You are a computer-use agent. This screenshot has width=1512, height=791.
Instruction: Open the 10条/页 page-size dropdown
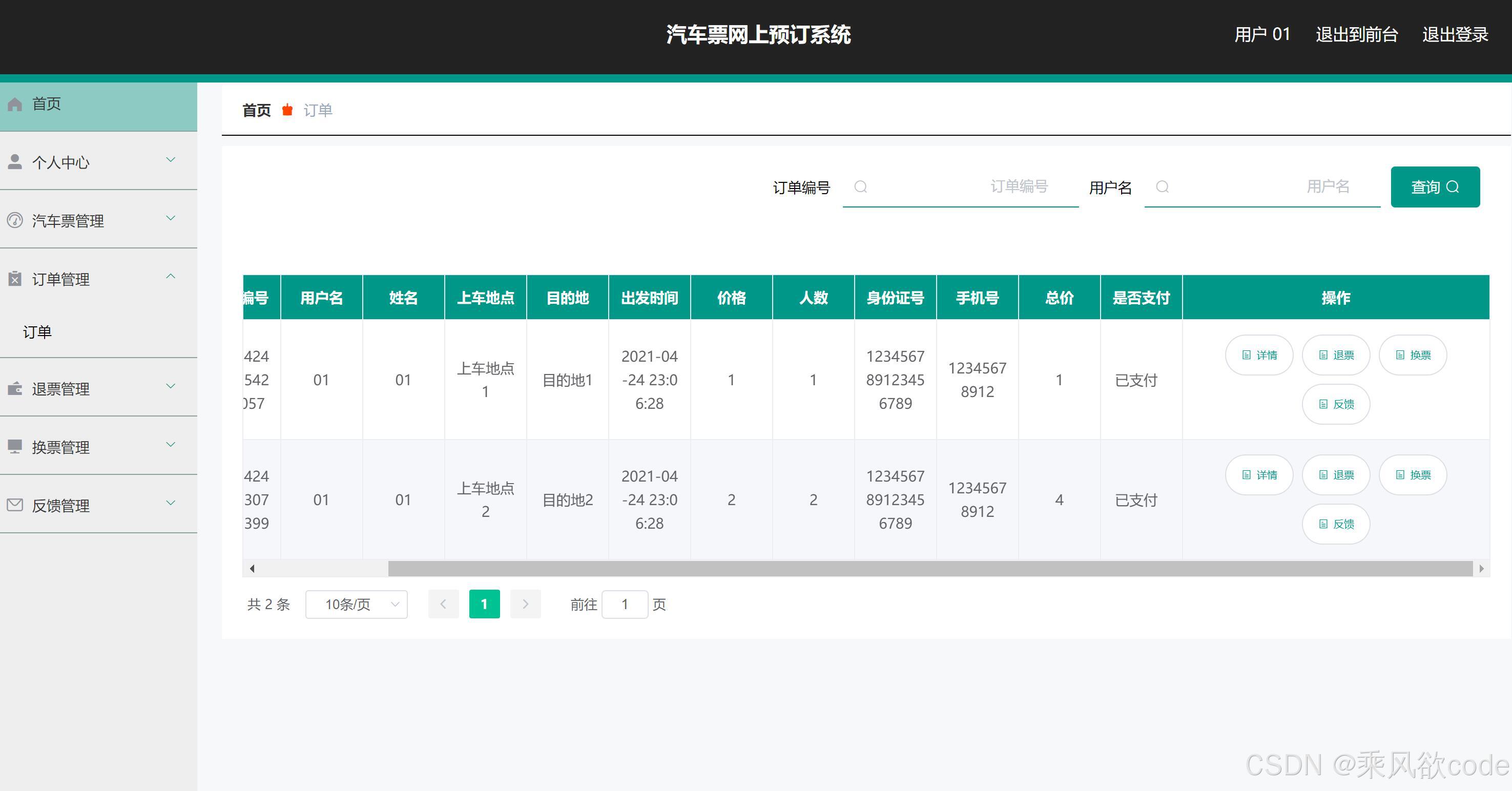[356, 605]
